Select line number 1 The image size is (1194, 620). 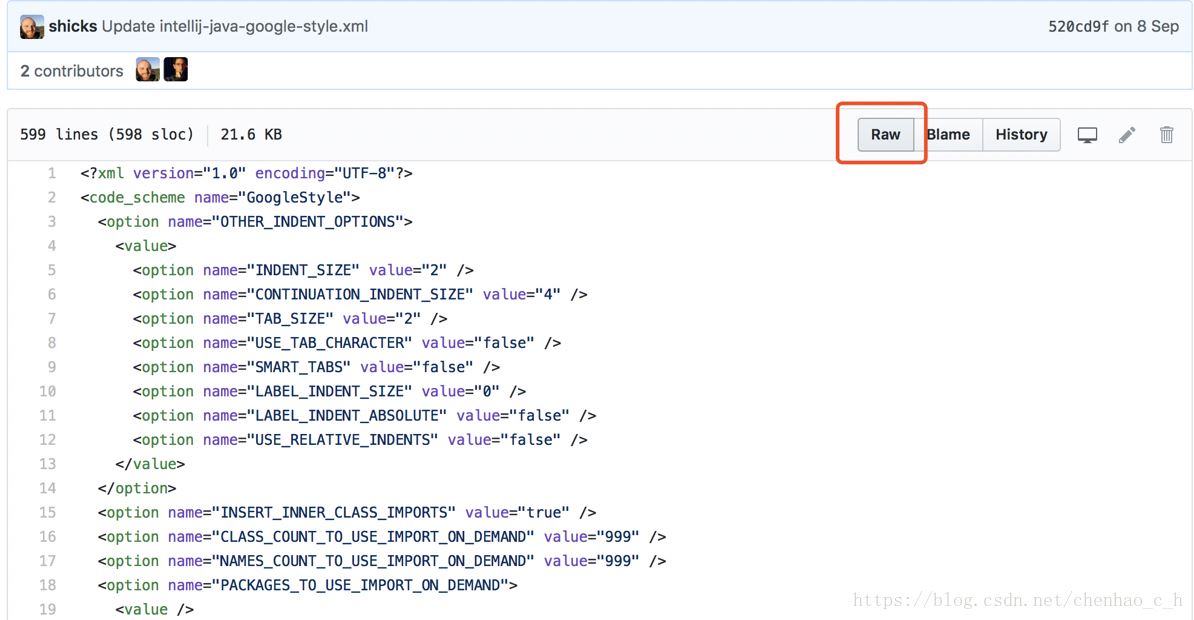51,174
